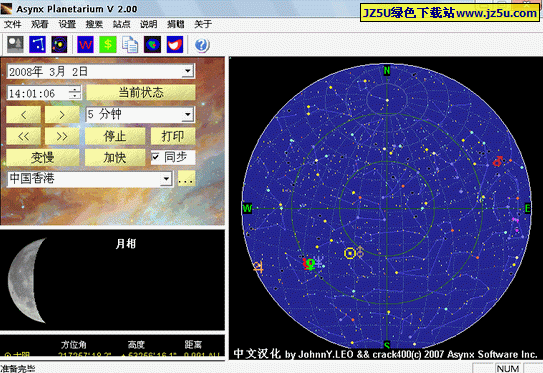Click the 变慢 slow down button

pyautogui.click(x=43, y=157)
